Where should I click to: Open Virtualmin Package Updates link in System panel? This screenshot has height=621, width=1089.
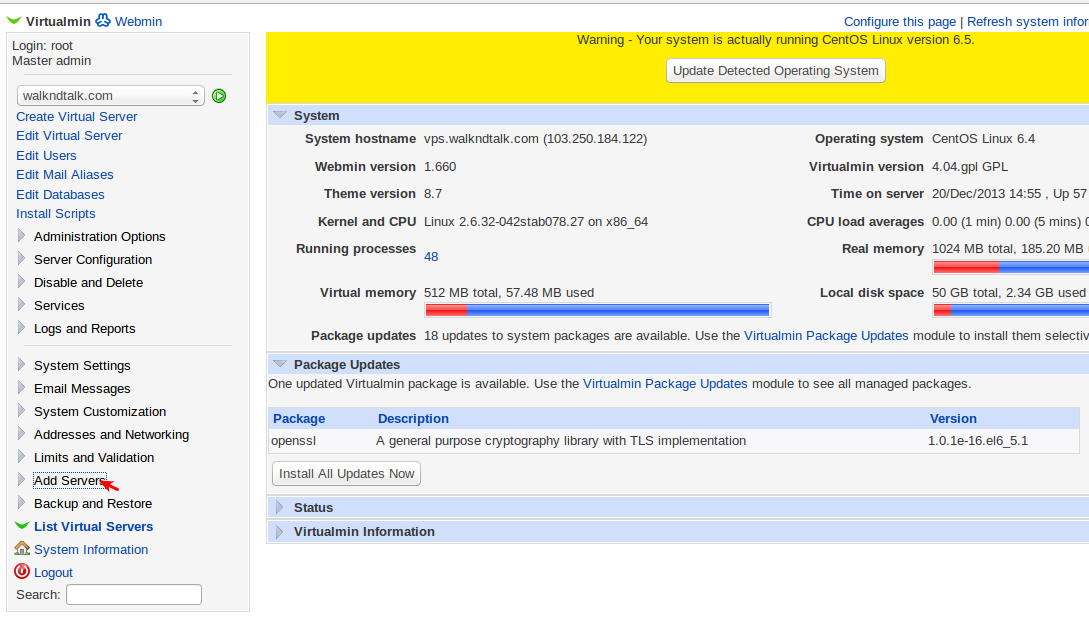826,336
